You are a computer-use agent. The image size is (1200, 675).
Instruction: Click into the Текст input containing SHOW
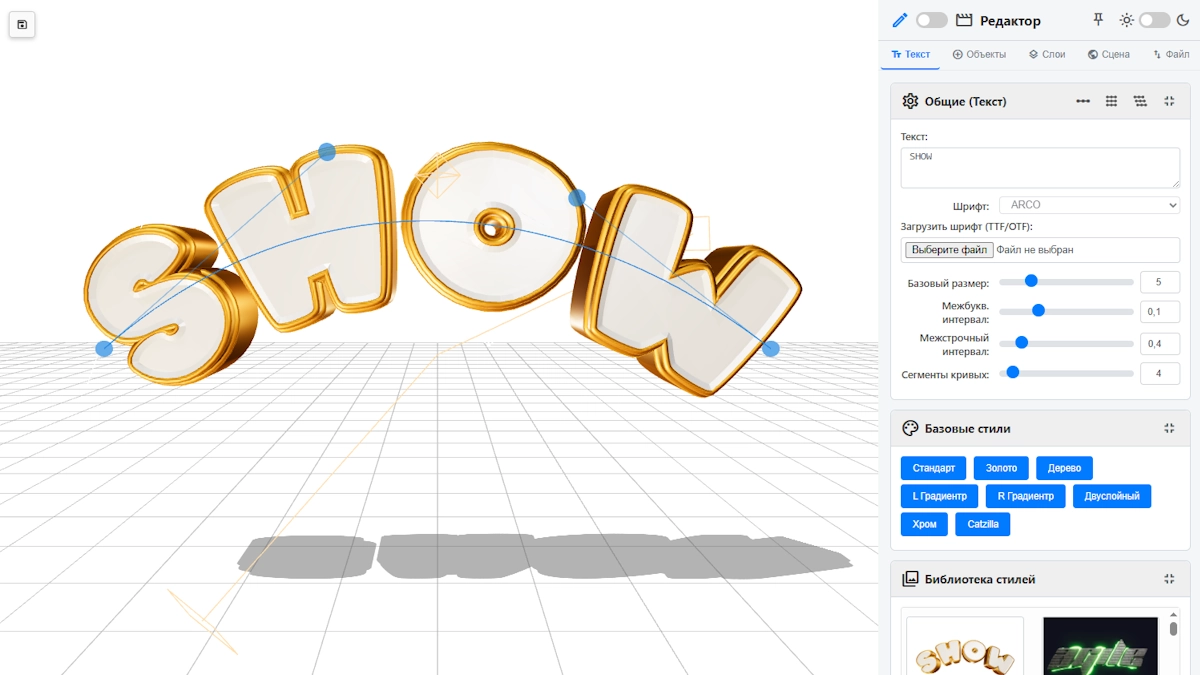(1040, 168)
